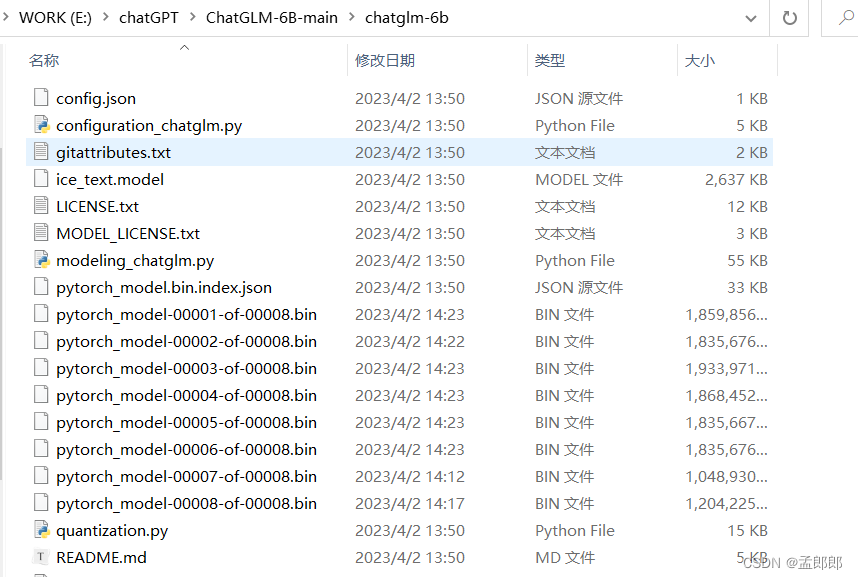Select pytorch_model-00007-of-00008.bin file name
The height and width of the screenshot is (579, 858).
[186, 477]
